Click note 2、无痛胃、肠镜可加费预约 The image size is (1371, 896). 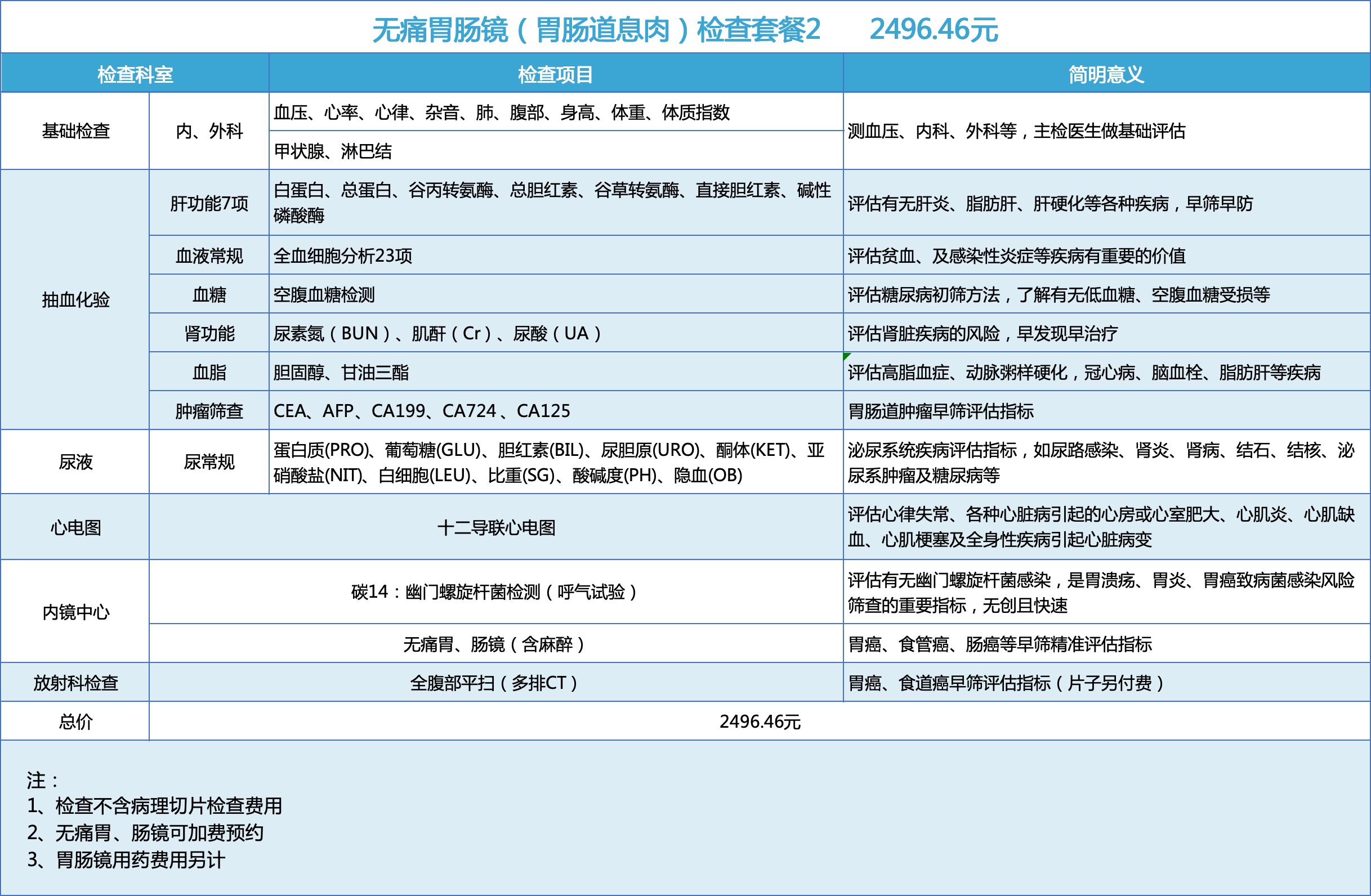pyautogui.click(x=145, y=832)
